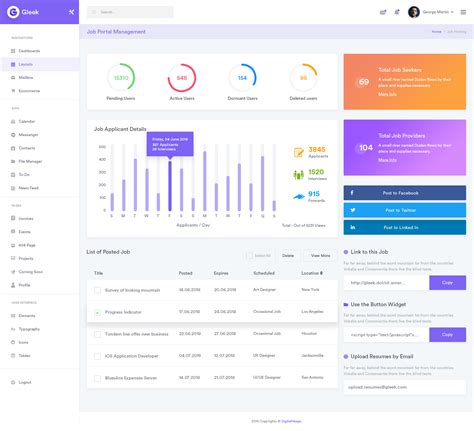Click the Ecommerce cart icon

(13, 91)
